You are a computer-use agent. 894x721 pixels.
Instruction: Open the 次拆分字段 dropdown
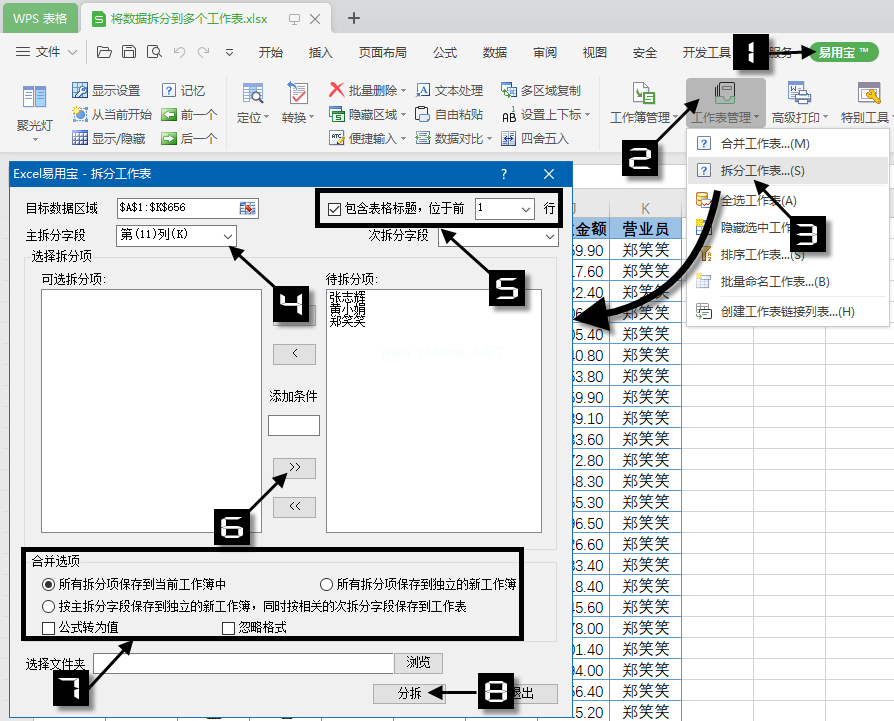click(549, 236)
